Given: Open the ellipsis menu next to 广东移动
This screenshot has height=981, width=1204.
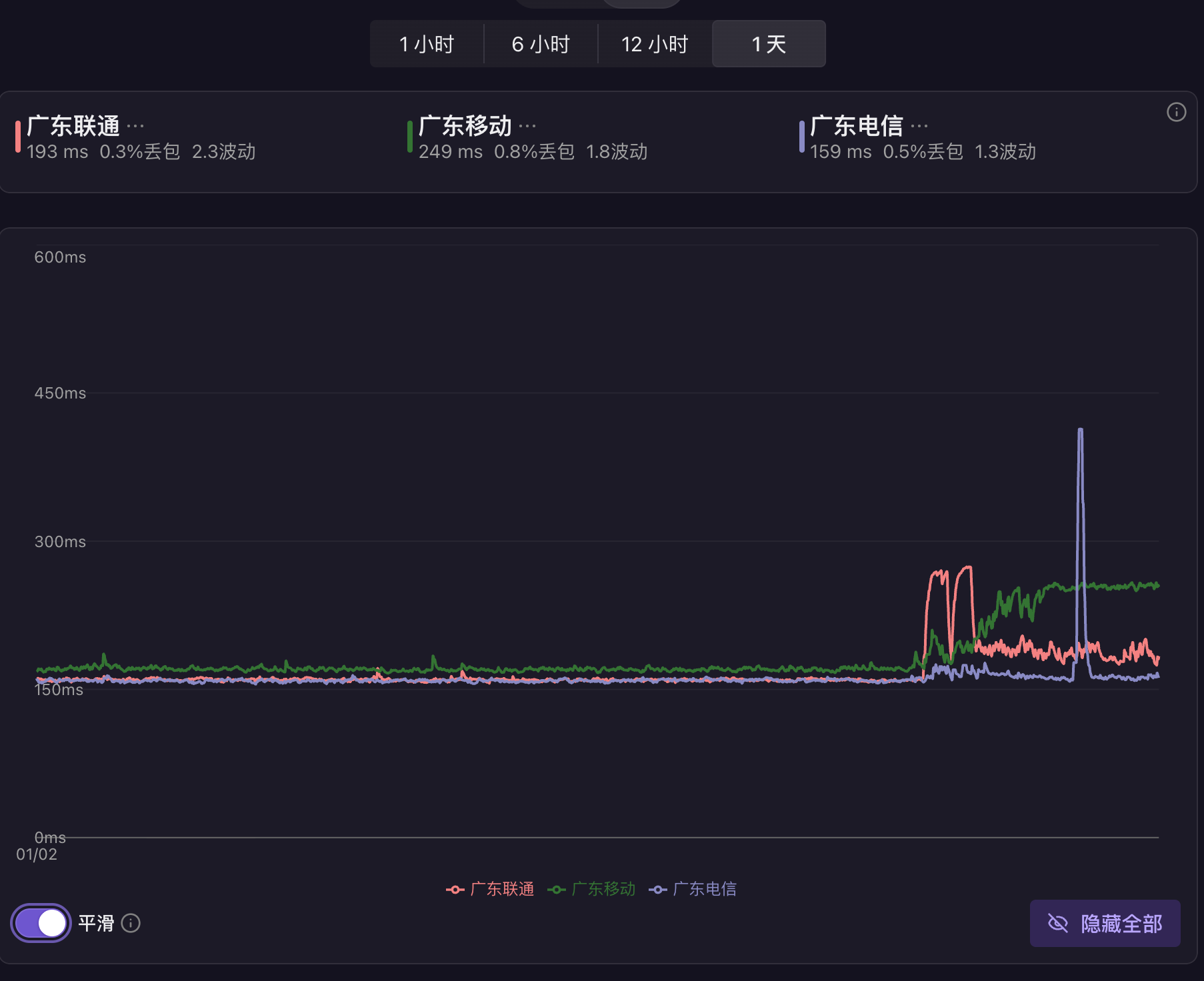Looking at the screenshot, I should click(527, 126).
